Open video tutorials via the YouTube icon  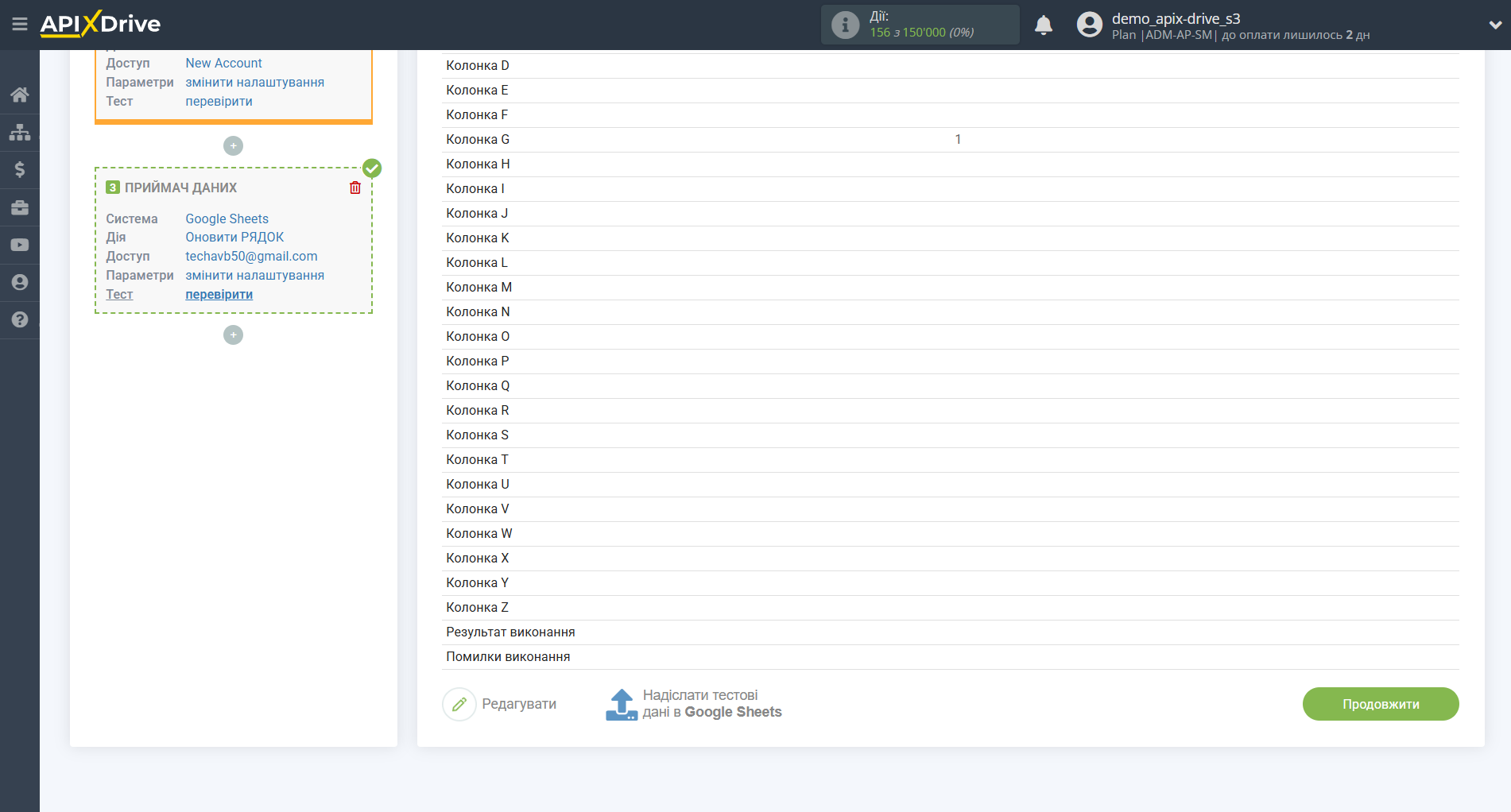pyautogui.click(x=20, y=244)
